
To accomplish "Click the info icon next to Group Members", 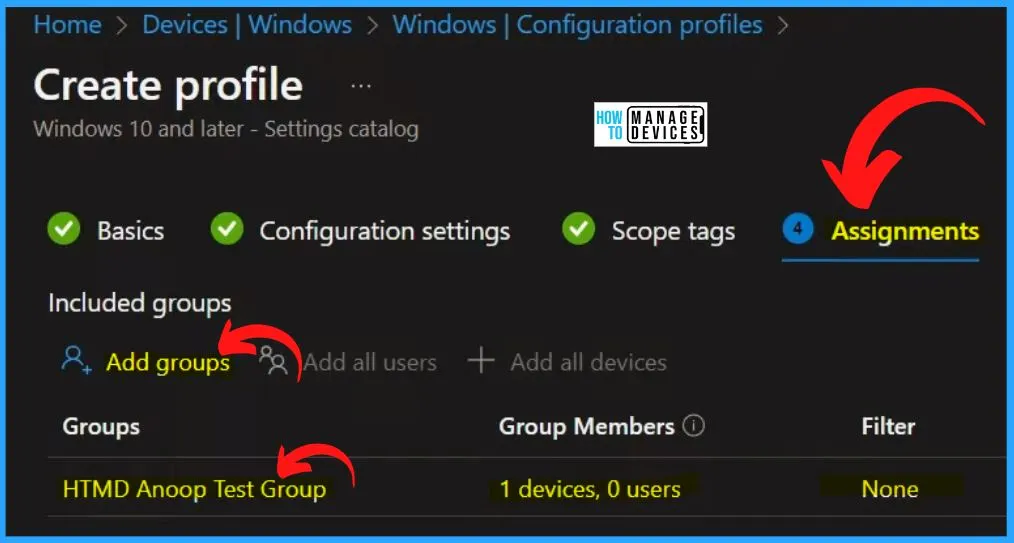I will 694,426.
